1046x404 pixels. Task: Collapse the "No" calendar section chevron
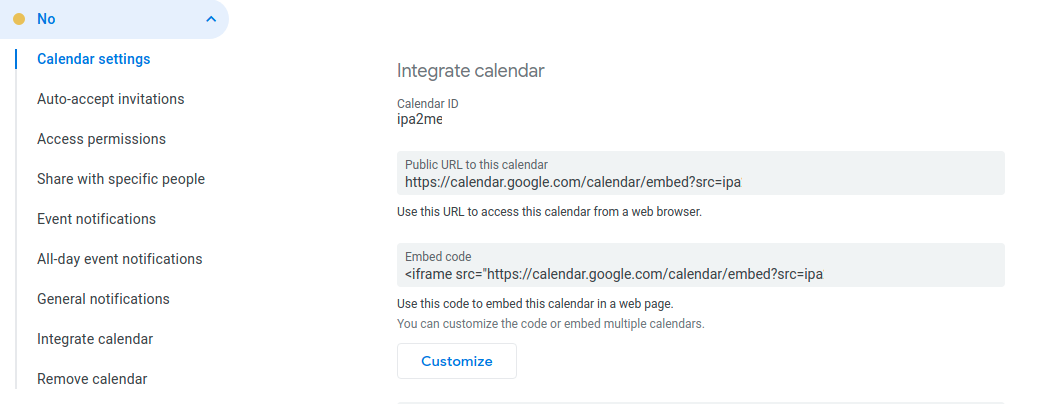[x=210, y=19]
